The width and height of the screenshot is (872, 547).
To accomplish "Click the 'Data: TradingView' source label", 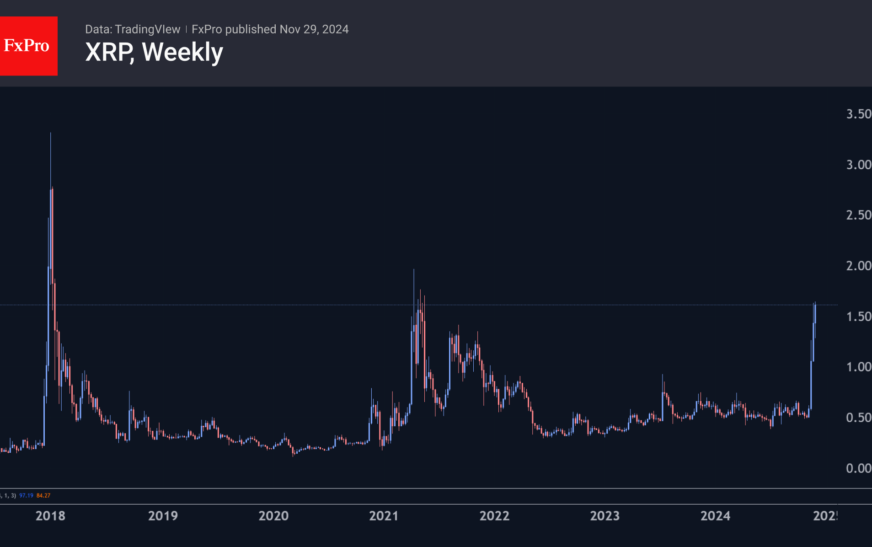I will click(x=132, y=29).
